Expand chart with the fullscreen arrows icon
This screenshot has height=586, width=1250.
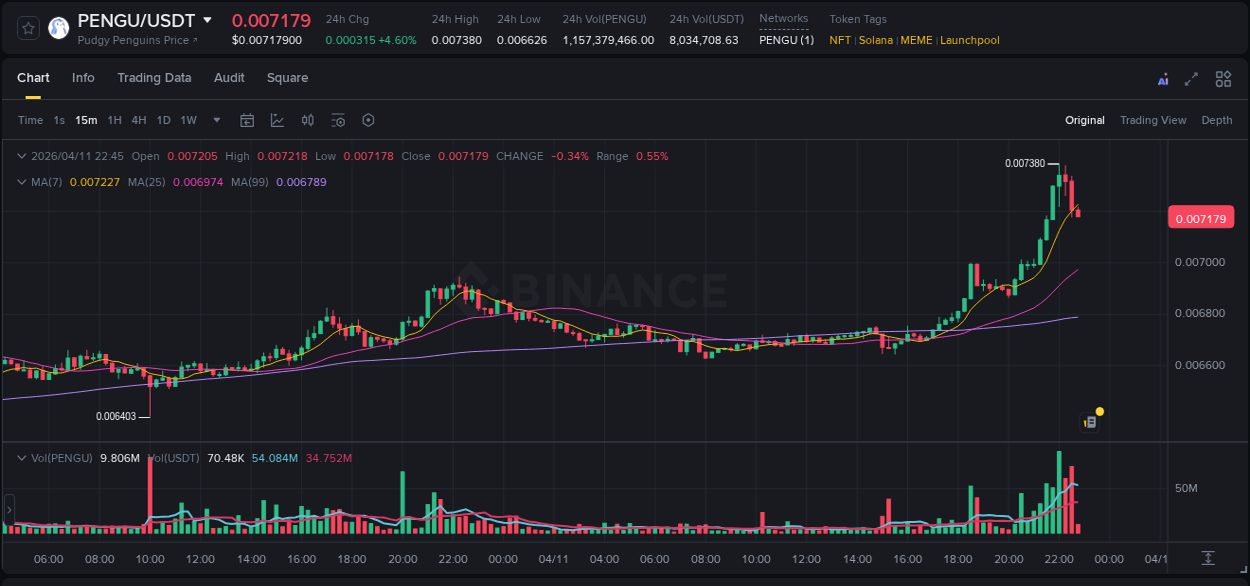(1191, 78)
